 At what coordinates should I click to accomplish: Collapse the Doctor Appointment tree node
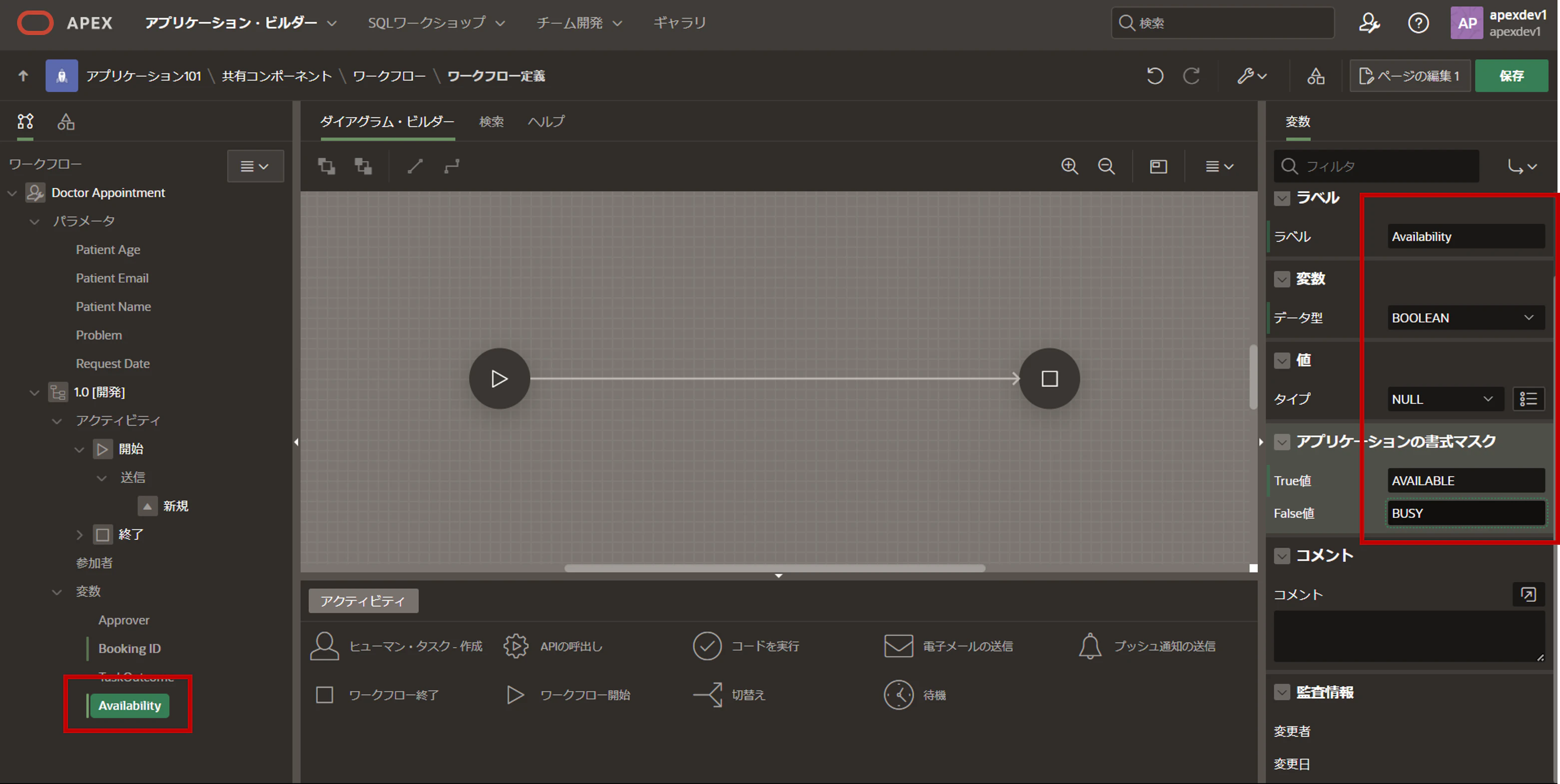[x=12, y=193]
